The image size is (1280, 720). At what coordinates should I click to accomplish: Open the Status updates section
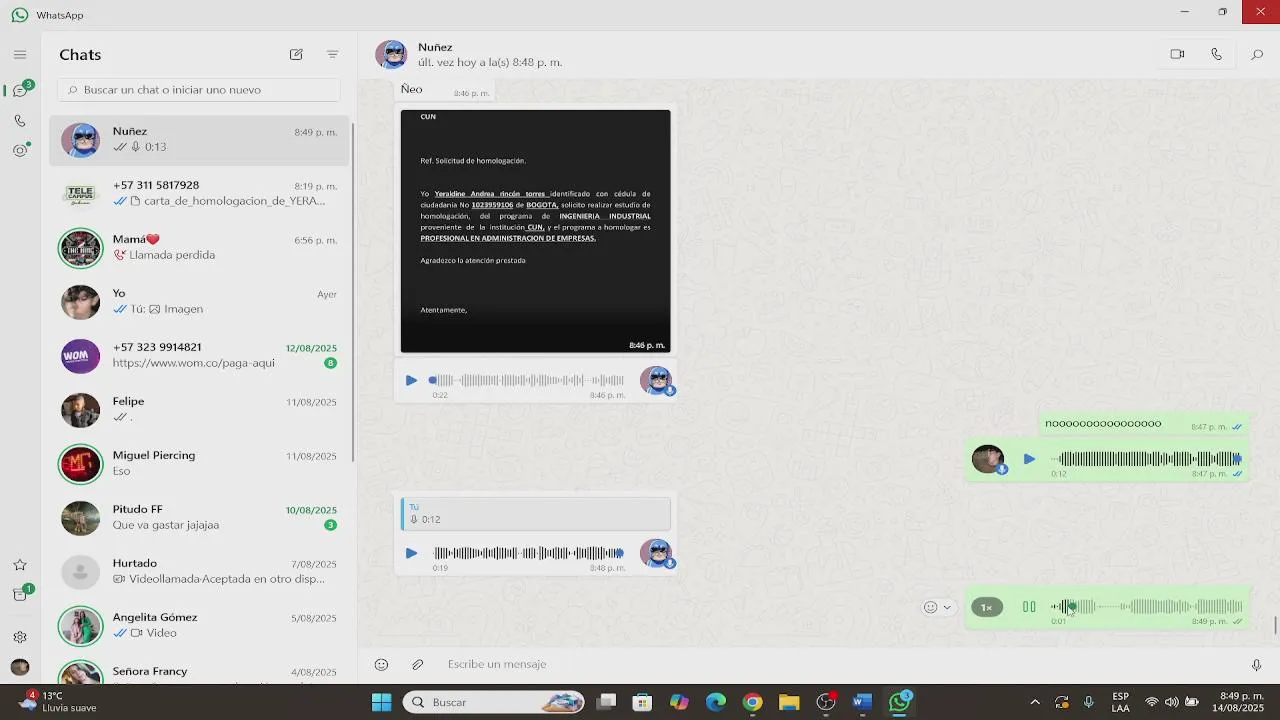(x=20, y=151)
